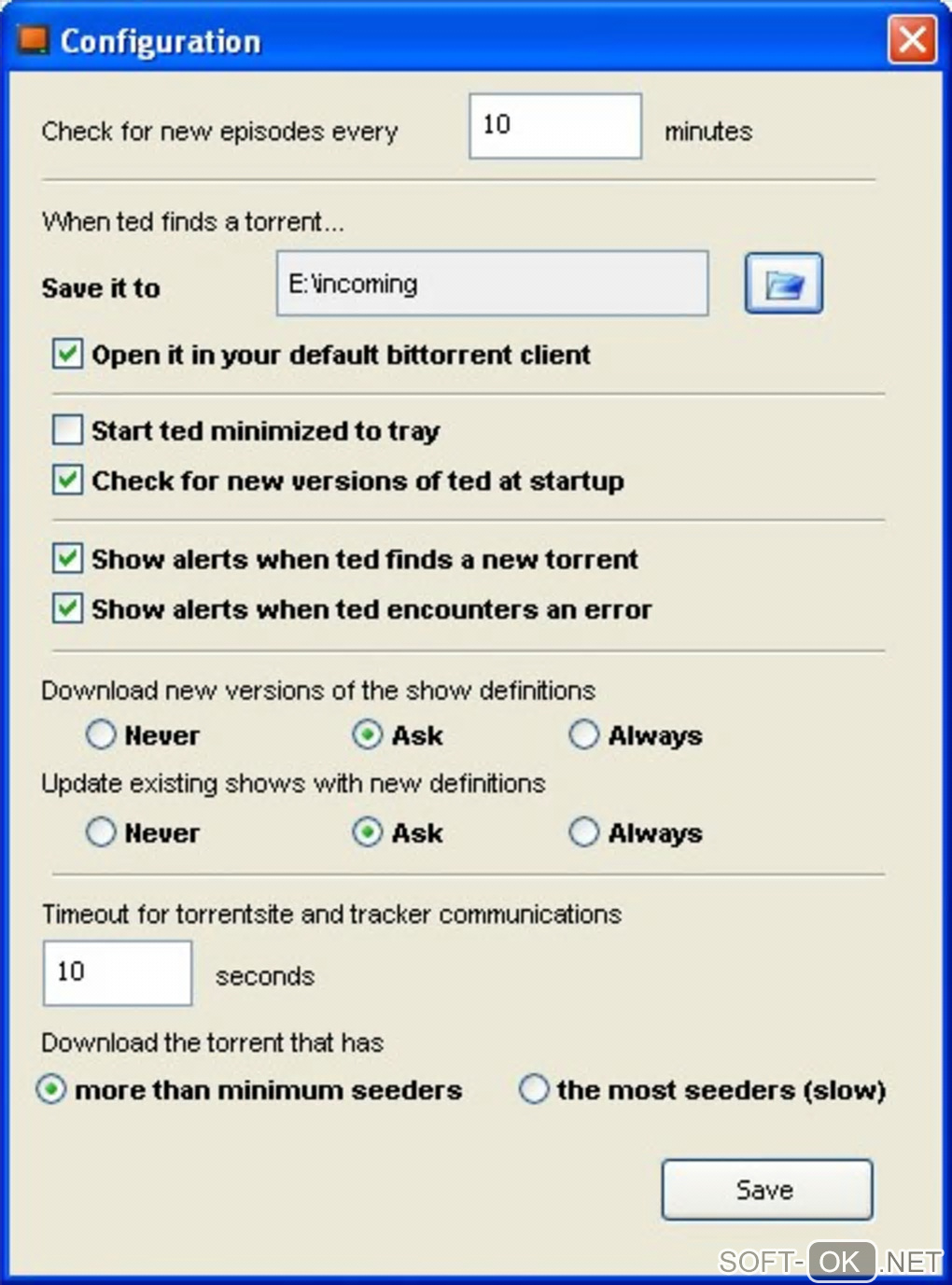The height and width of the screenshot is (1285, 952).
Task: Click the Save it to path field
Action: click(x=492, y=283)
